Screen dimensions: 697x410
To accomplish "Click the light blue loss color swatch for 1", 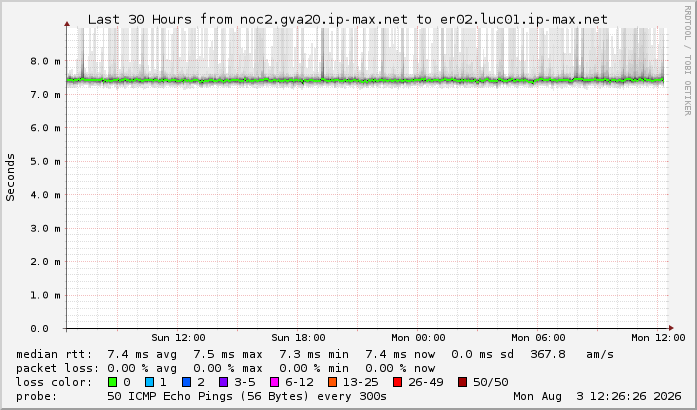I will pyautogui.click(x=149, y=382).
